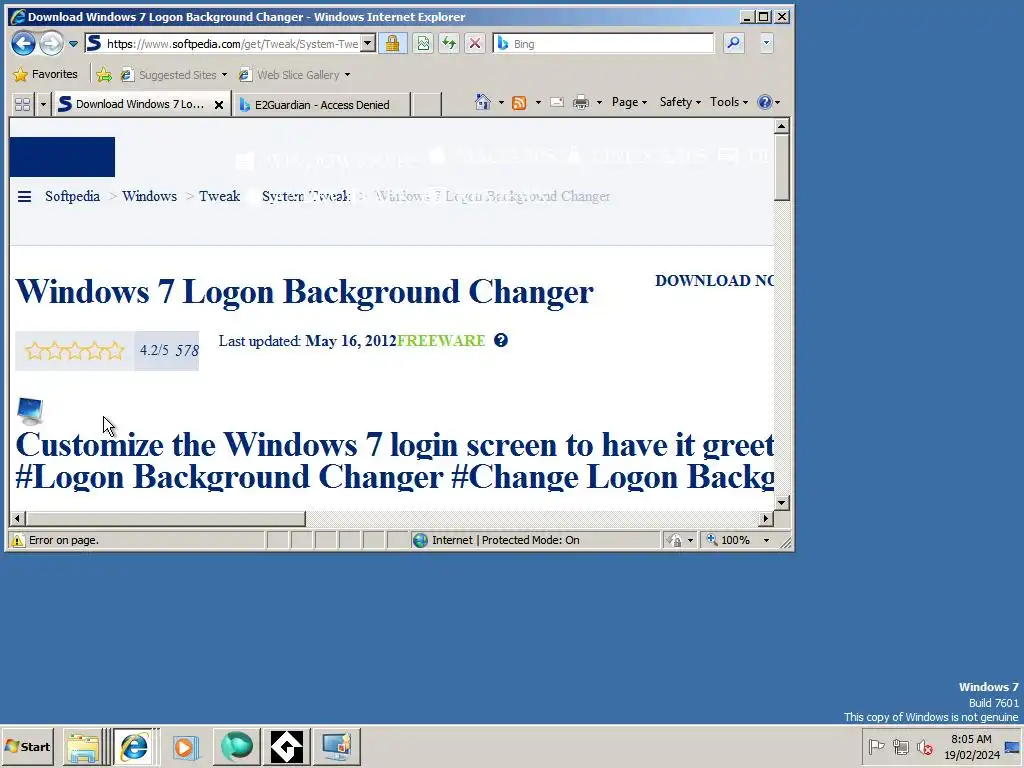Expand the Print options dropdown
Screen dimensions: 1024x768
coord(600,102)
